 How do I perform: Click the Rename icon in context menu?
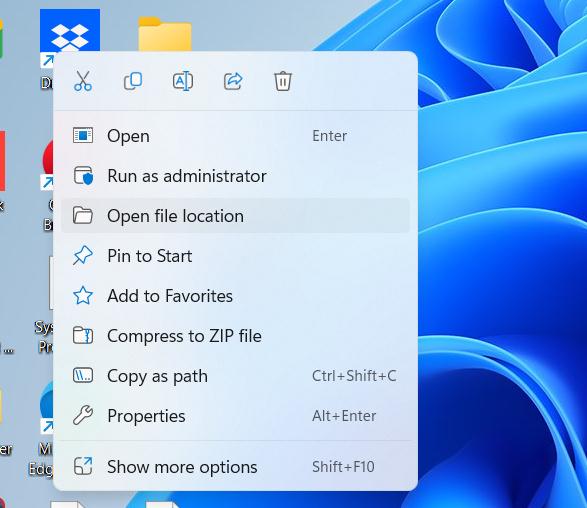tap(183, 81)
